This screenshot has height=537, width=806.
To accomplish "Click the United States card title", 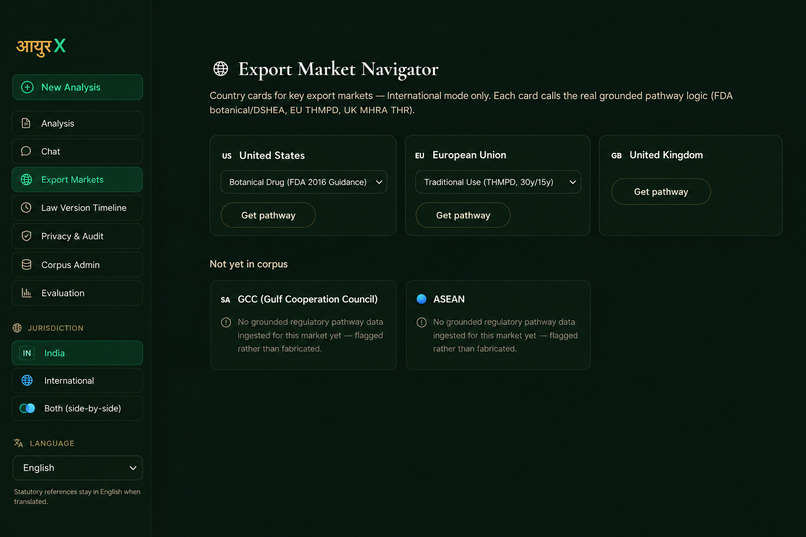I will (x=272, y=155).
